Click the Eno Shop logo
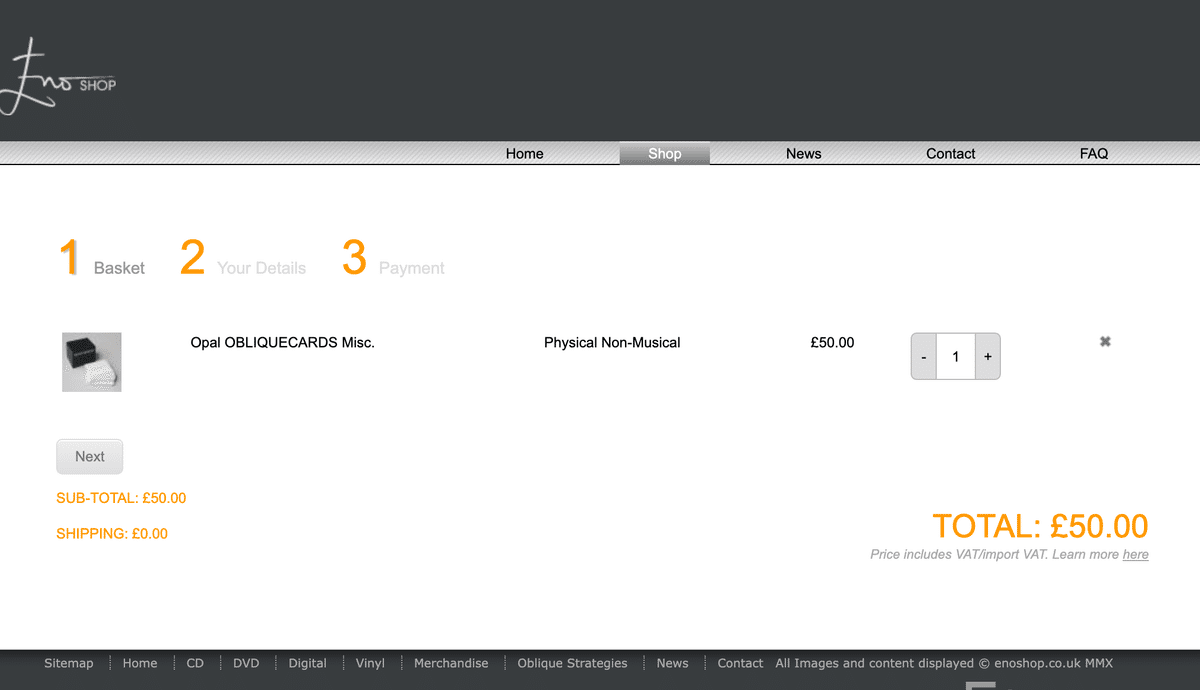The image size is (1200, 690). tap(57, 78)
